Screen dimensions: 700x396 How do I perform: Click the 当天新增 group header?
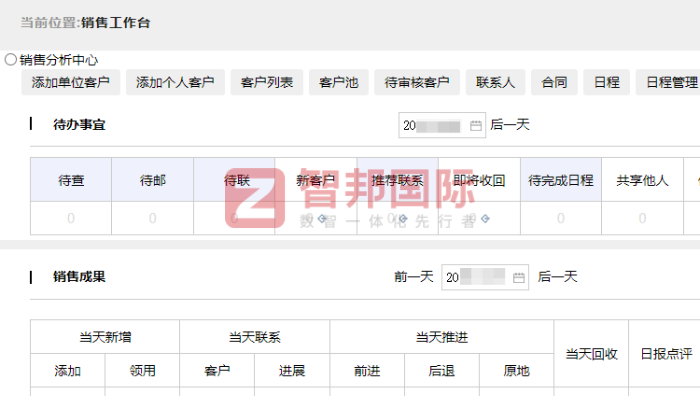point(105,337)
